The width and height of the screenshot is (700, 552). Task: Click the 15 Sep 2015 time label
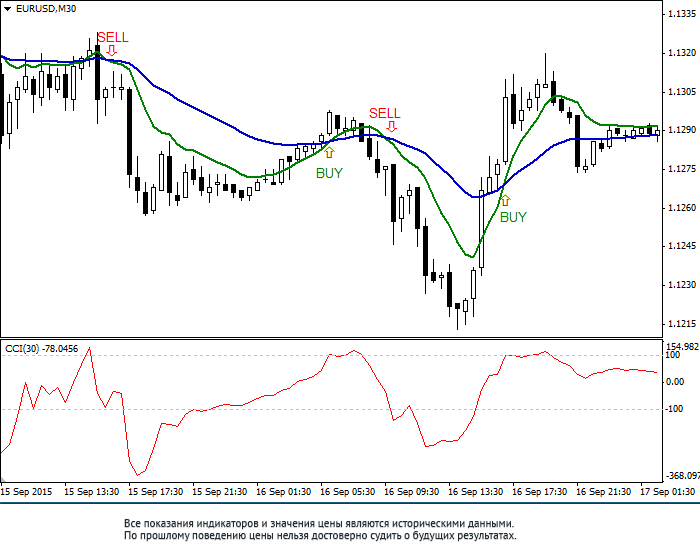26,492
